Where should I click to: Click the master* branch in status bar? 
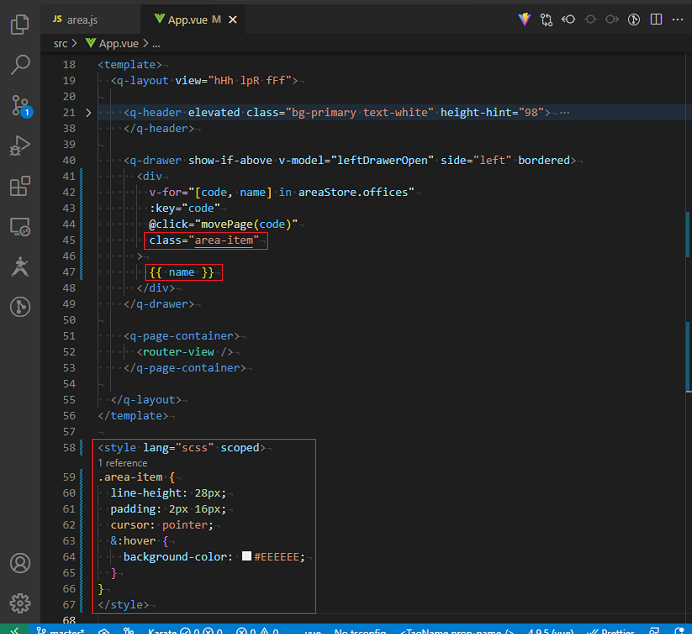[60, 630]
